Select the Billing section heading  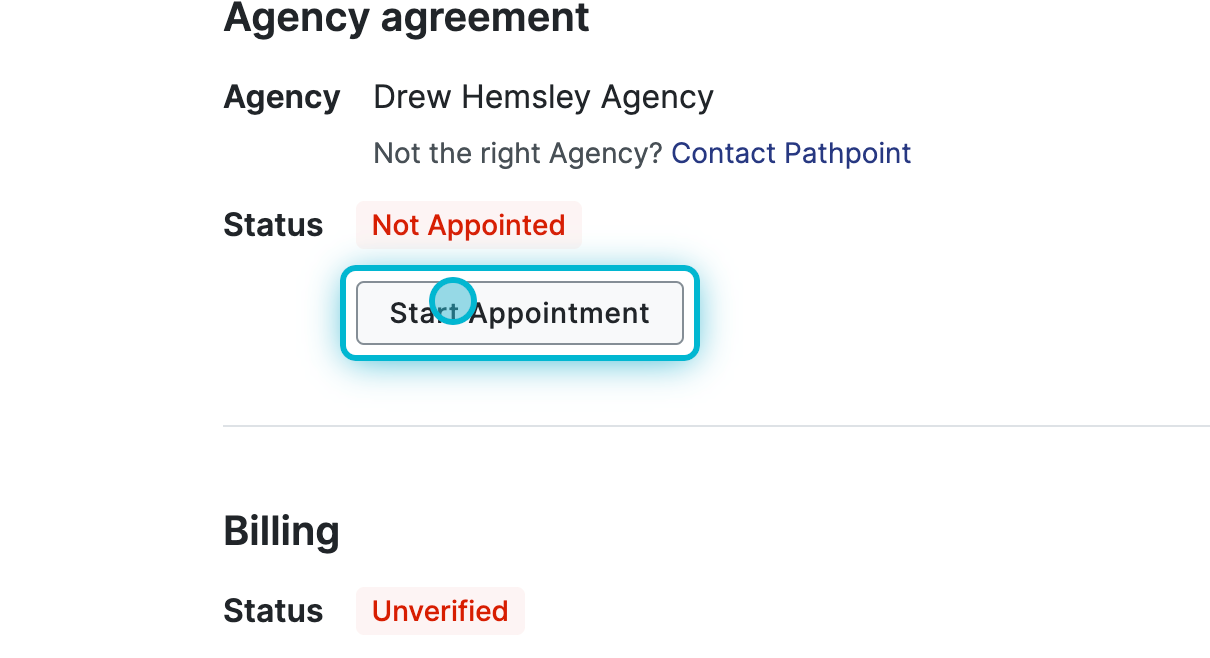(281, 531)
